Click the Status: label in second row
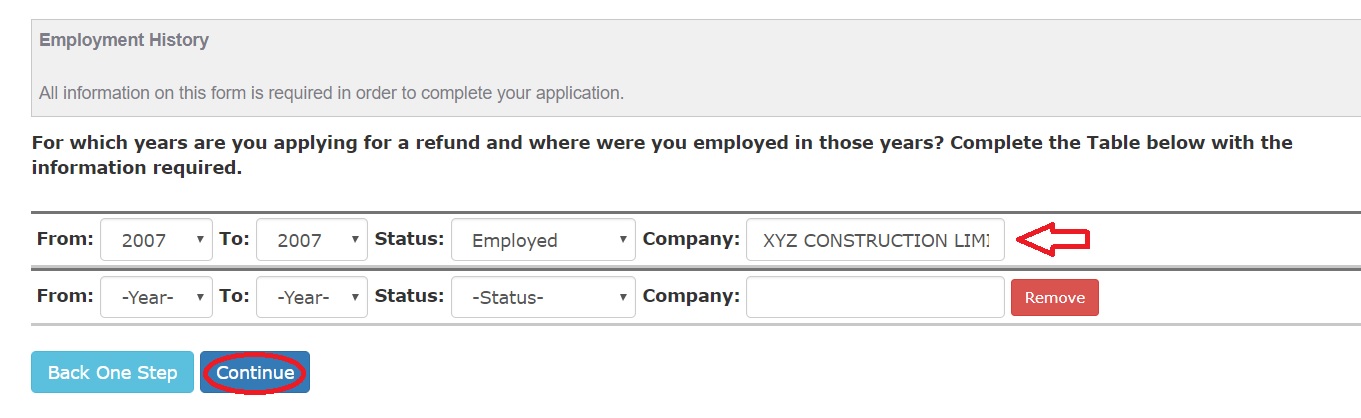Viewport: 1361px width, 418px height. tap(409, 296)
